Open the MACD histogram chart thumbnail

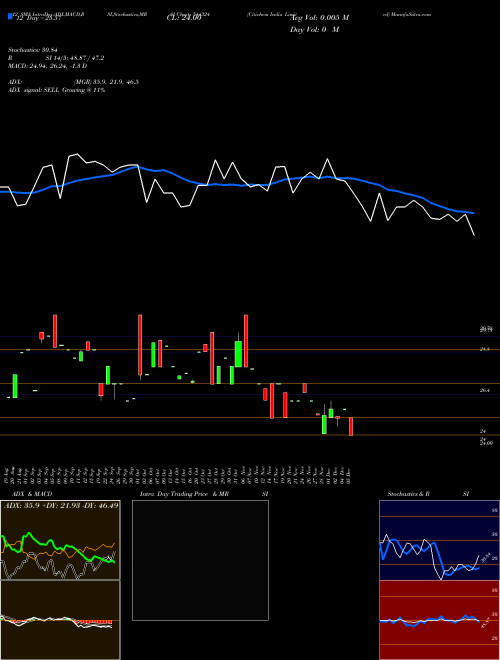coord(60,620)
